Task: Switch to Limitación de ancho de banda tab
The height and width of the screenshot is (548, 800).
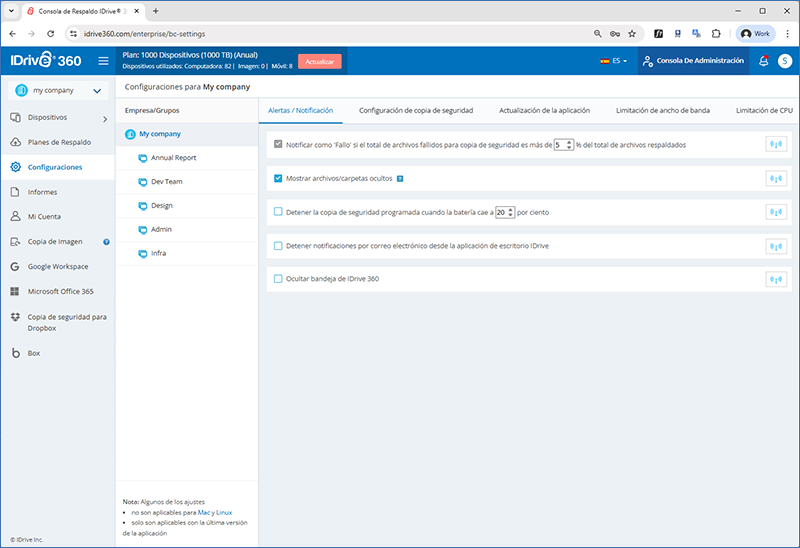Action: 663,110
